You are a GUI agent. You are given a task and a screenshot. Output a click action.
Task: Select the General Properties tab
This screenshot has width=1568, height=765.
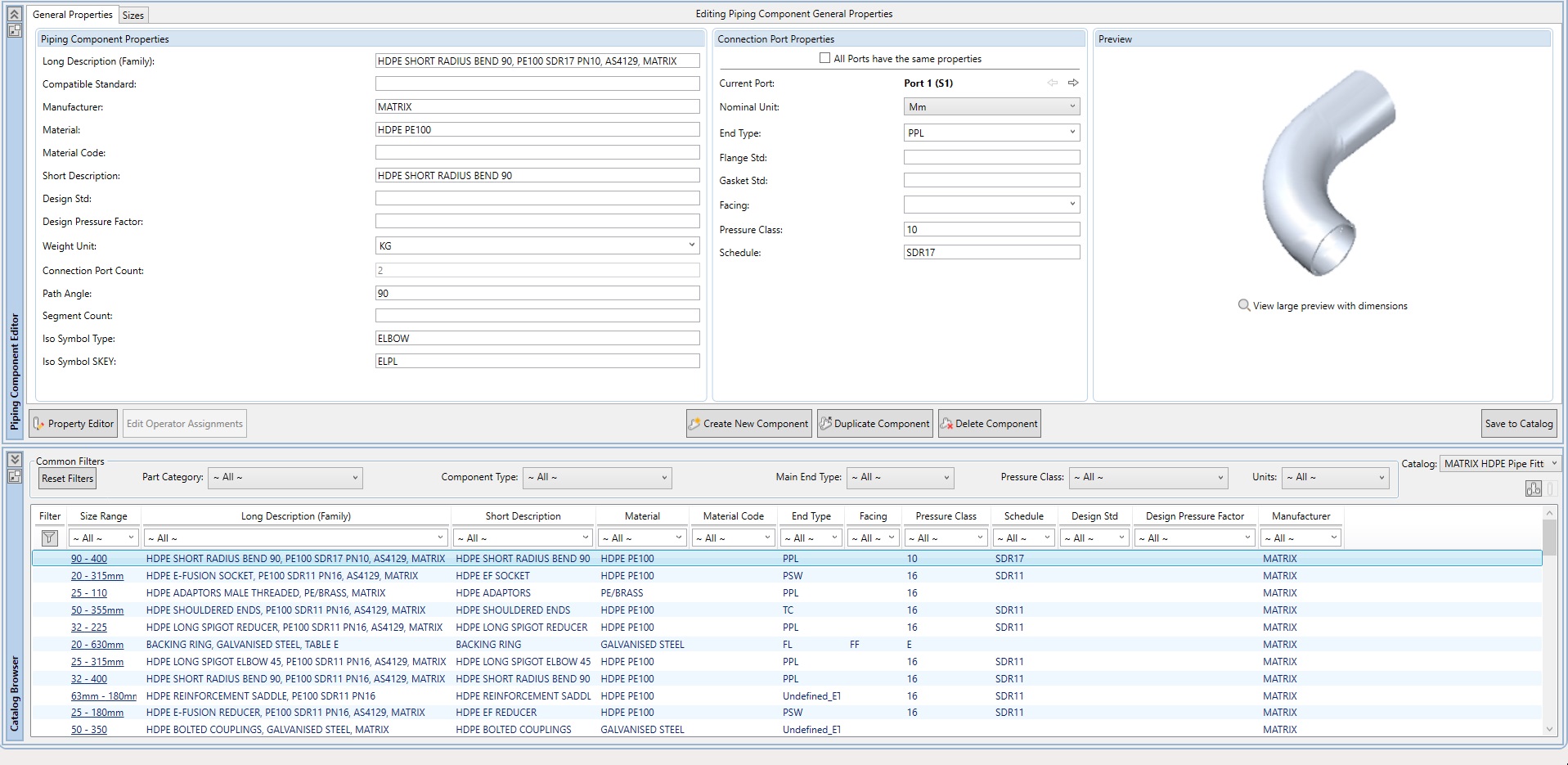point(72,15)
